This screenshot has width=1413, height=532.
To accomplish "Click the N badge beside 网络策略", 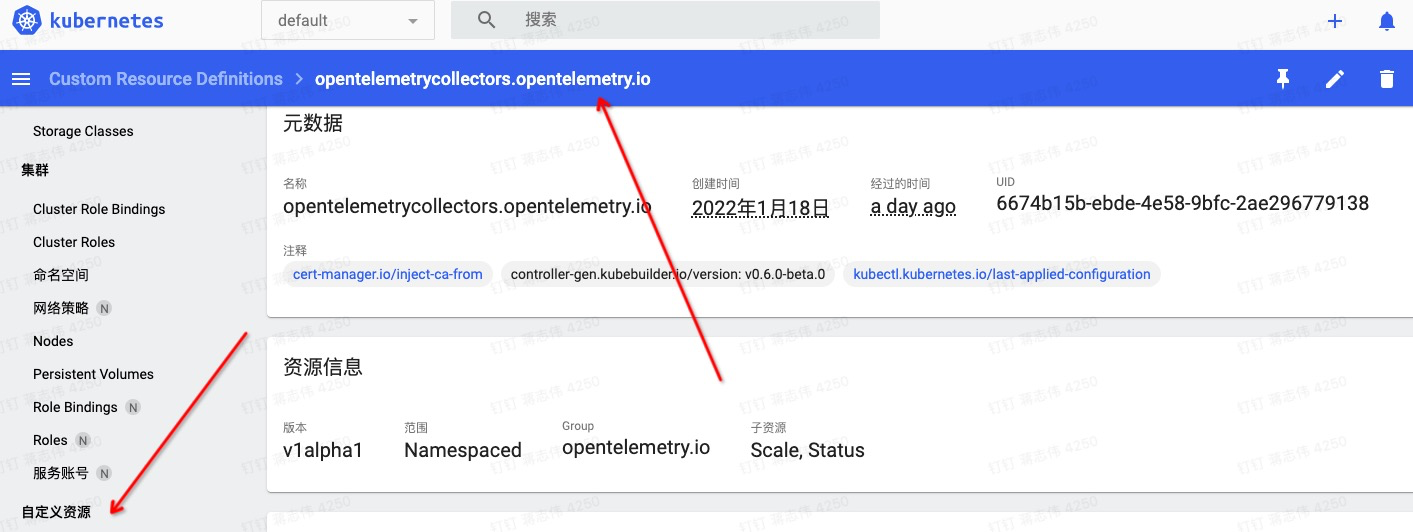I will click(104, 308).
